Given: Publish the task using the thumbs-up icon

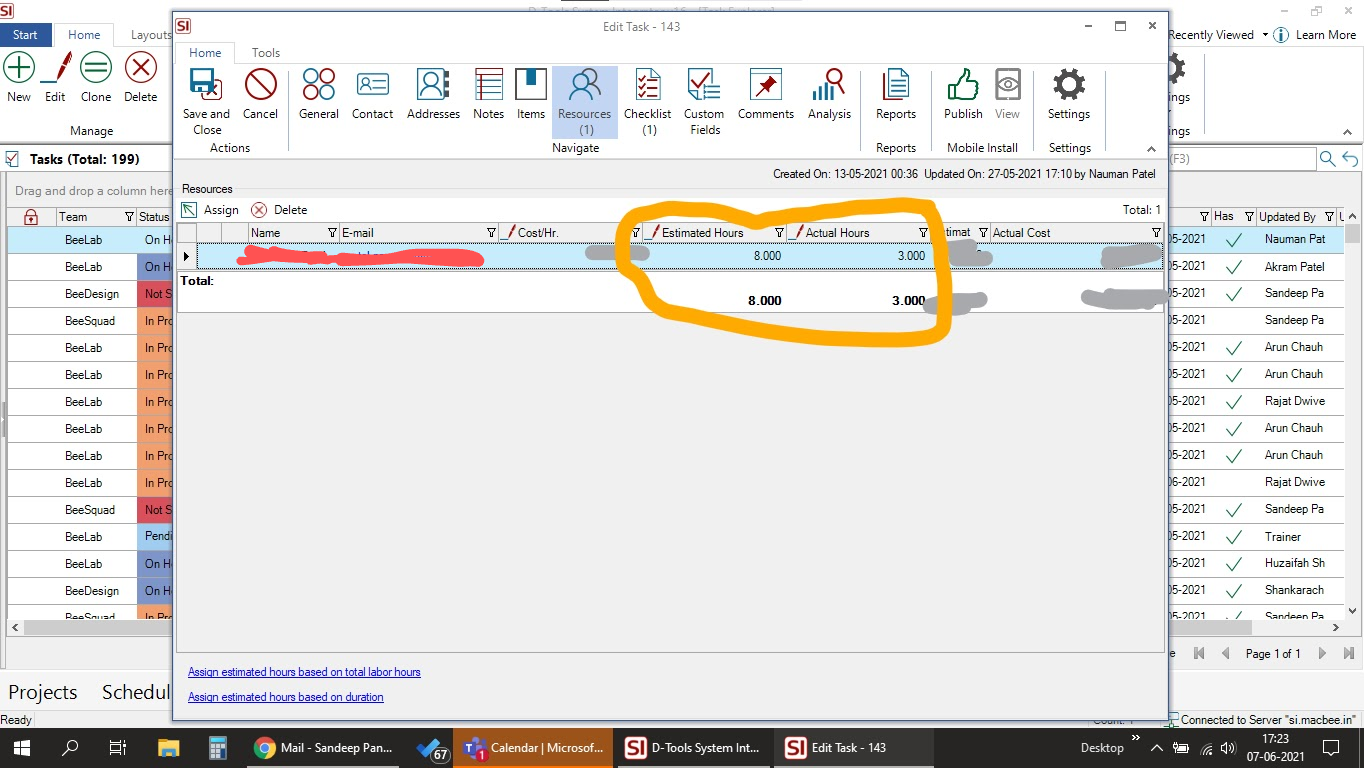Looking at the screenshot, I should pos(962,96).
